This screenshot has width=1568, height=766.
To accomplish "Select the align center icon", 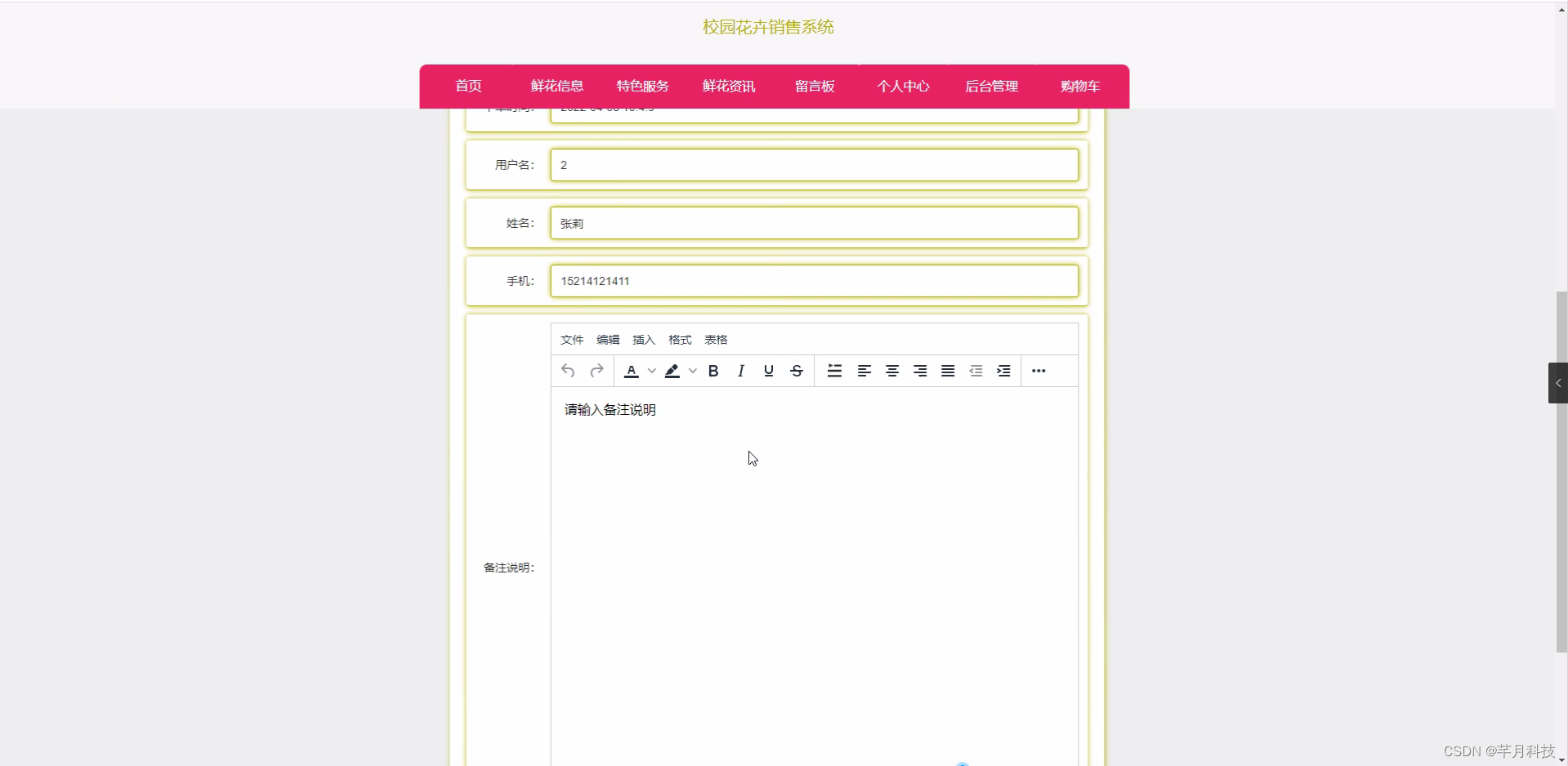I will [x=891, y=371].
